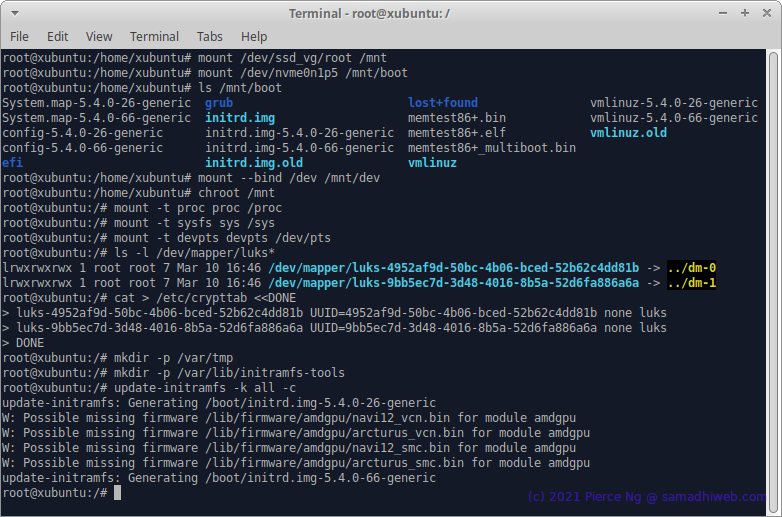Click the highlighted ../dm-1 link target
This screenshot has height=517, width=782.
pyautogui.click(x=692, y=283)
